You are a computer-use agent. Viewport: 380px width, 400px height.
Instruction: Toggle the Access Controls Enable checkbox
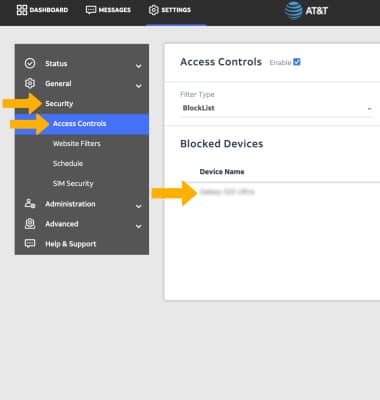[297, 62]
